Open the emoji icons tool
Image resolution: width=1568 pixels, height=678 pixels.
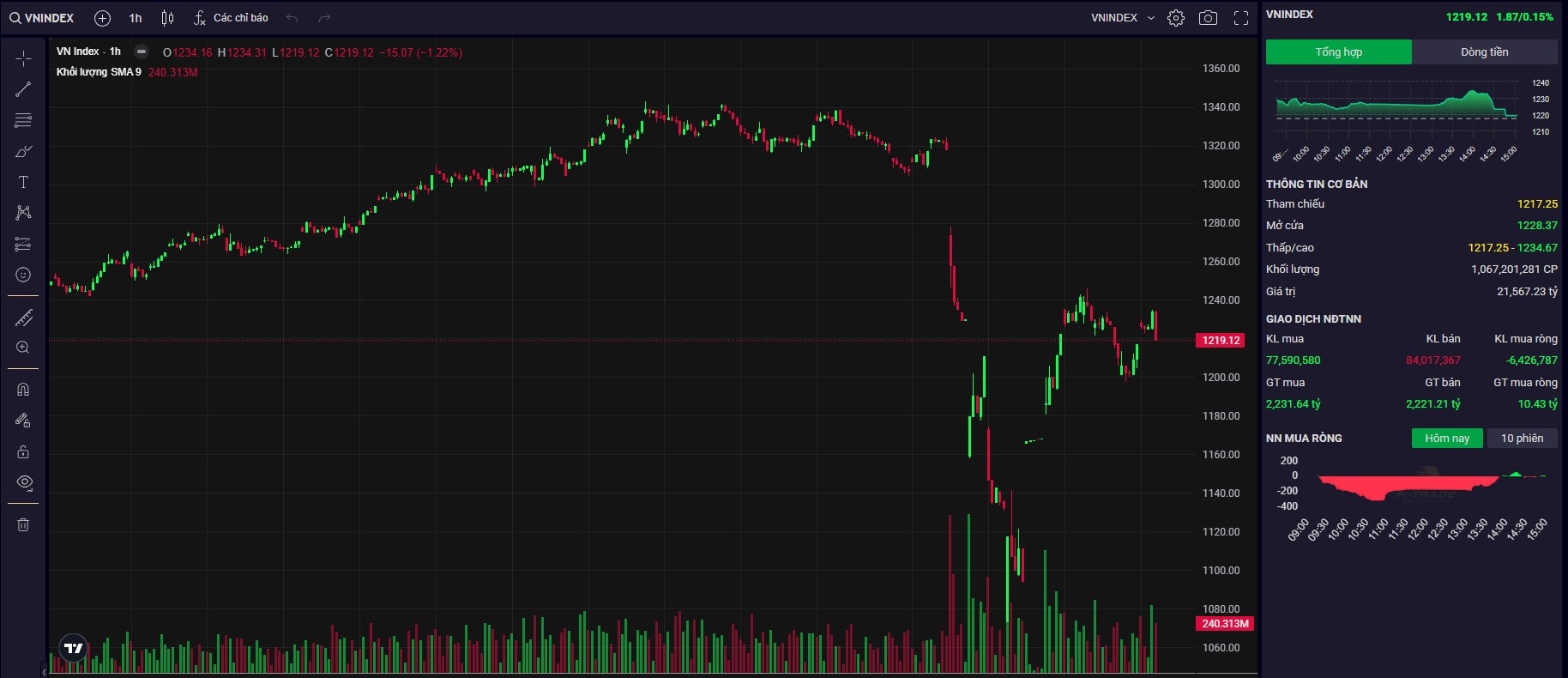click(x=23, y=275)
